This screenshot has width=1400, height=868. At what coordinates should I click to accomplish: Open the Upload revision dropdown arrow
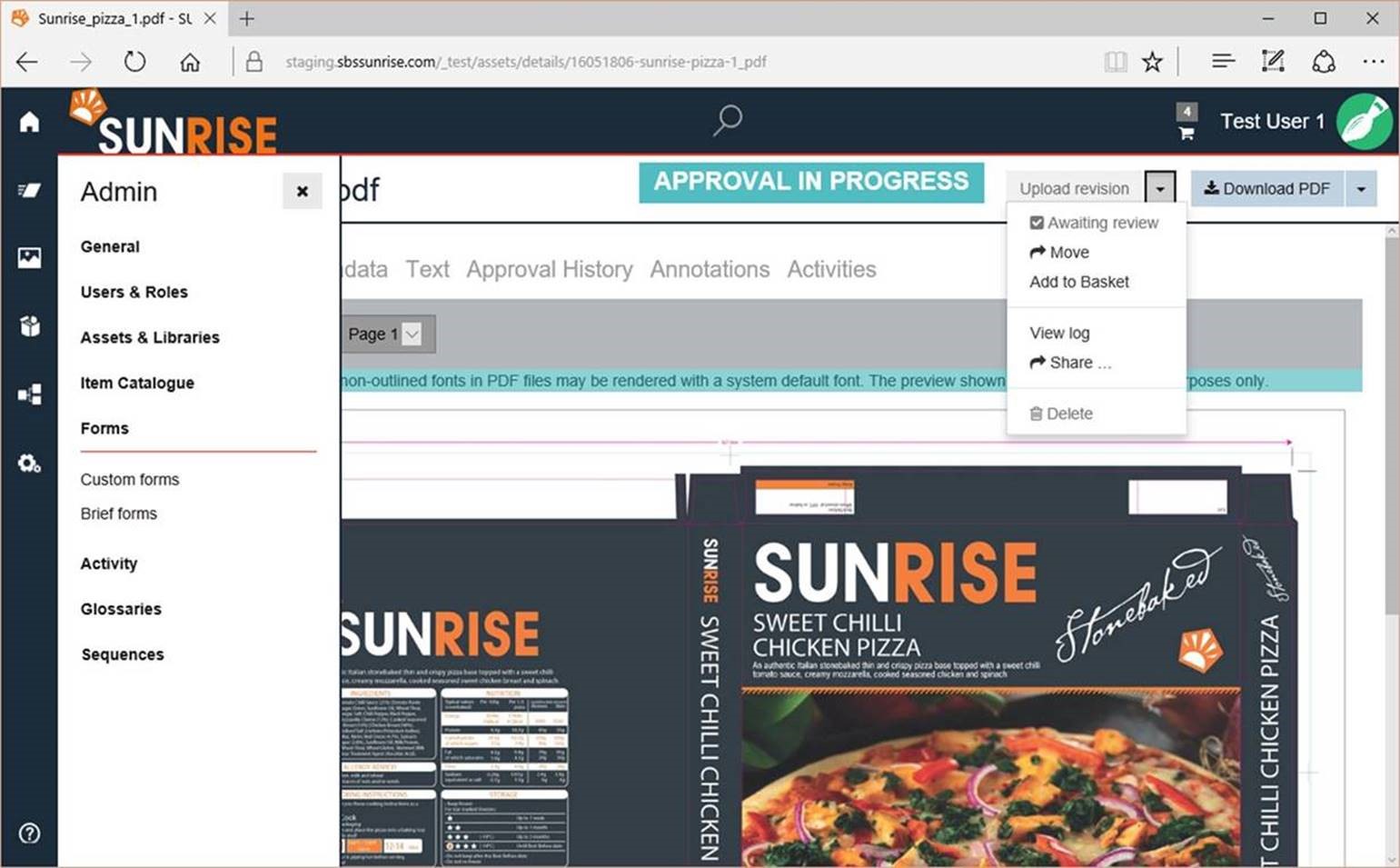click(x=1160, y=189)
